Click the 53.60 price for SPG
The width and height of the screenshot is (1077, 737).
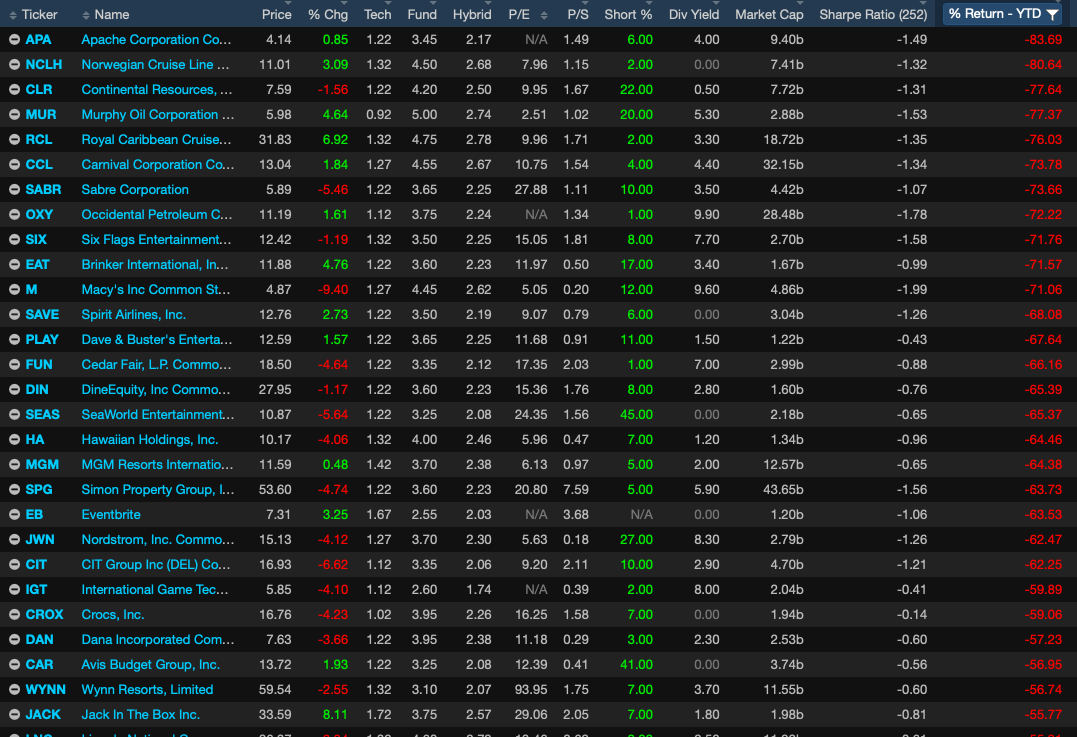point(275,490)
